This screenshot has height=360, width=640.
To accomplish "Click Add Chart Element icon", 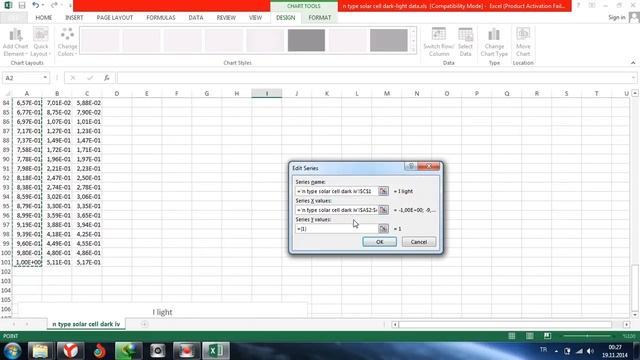I will pos(15,42).
